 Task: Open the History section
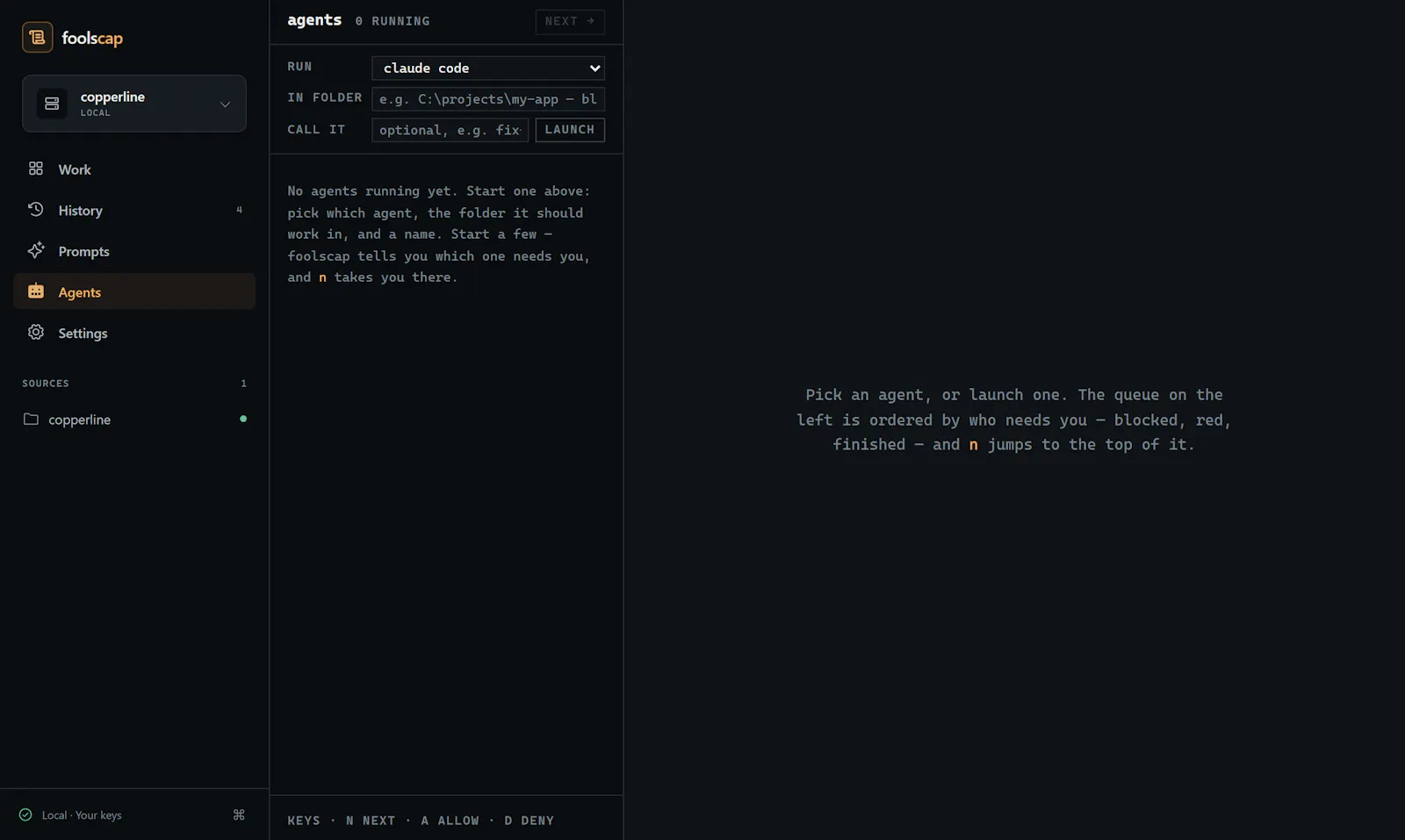tap(134, 211)
